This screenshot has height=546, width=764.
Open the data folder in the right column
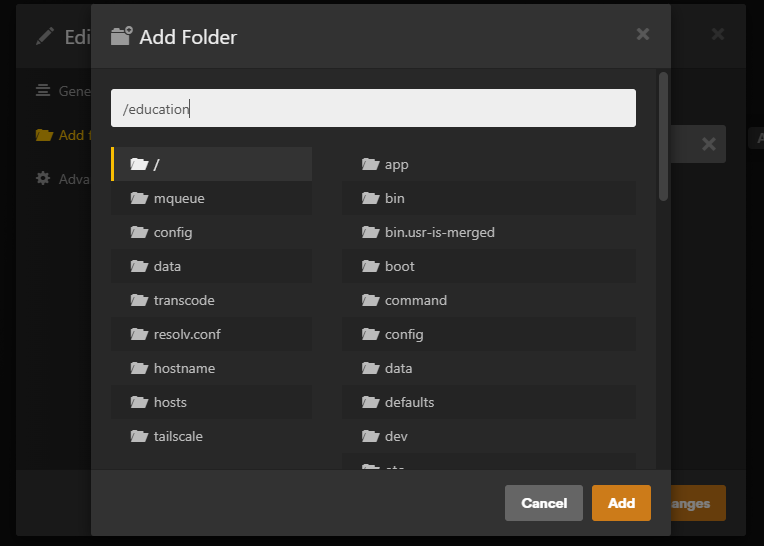point(489,369)
